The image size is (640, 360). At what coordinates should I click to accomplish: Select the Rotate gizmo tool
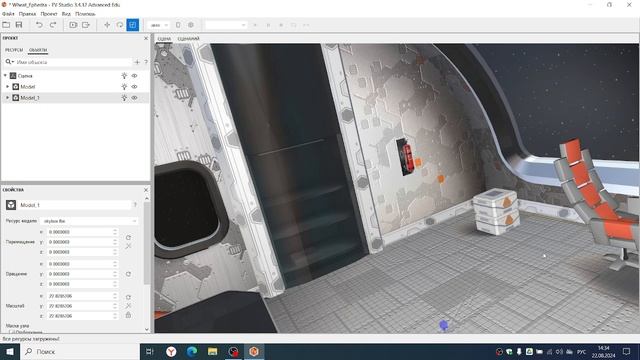pos(120,25)
